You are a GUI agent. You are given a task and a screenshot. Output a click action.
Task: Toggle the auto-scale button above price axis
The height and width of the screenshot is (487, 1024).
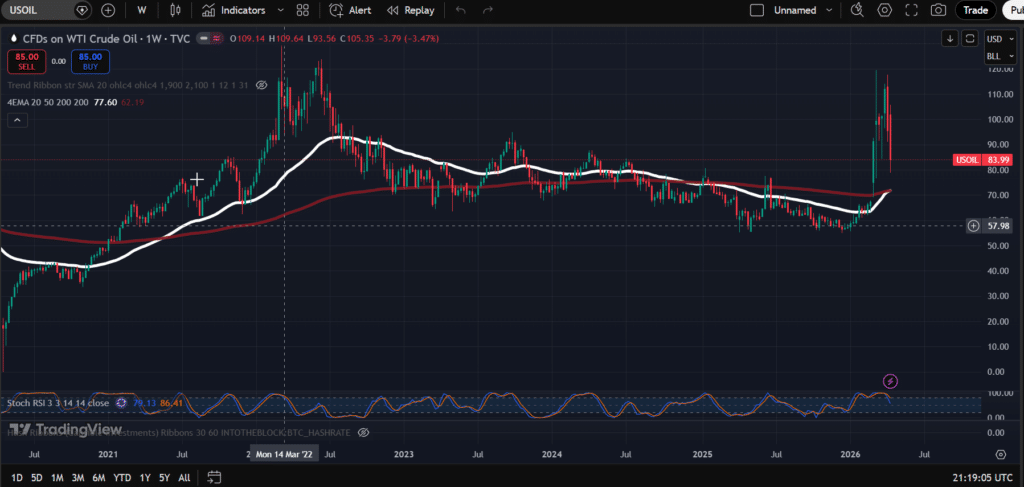[x=969, y=38]
